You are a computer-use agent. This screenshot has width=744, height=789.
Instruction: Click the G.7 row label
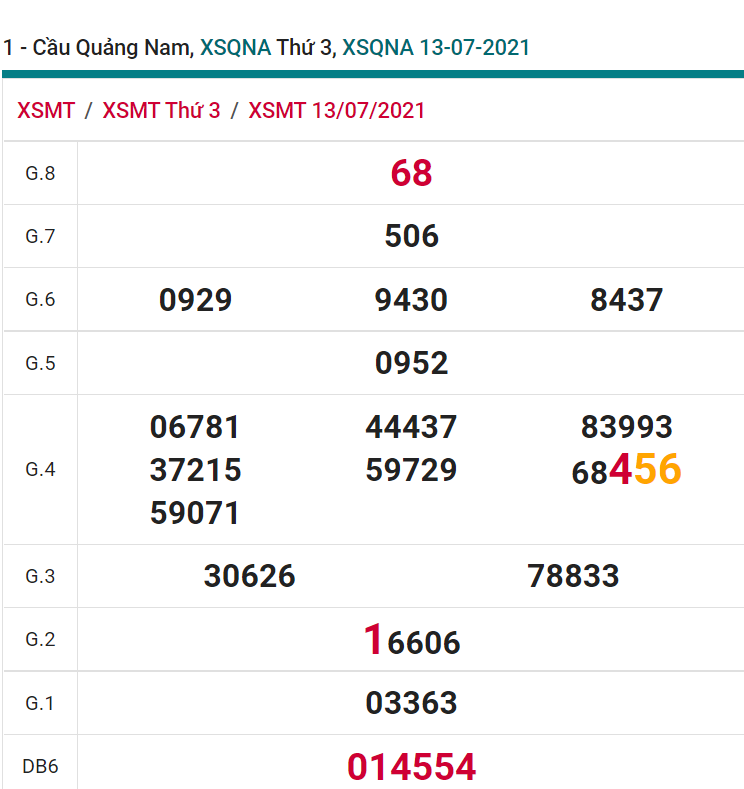(x=40, y=236)
